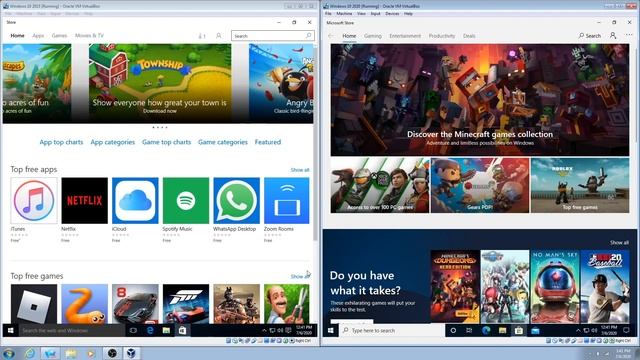The width and height of the screenshot is (640, 360).
Task: Open the App top charts link
Action: pos(61,142)
